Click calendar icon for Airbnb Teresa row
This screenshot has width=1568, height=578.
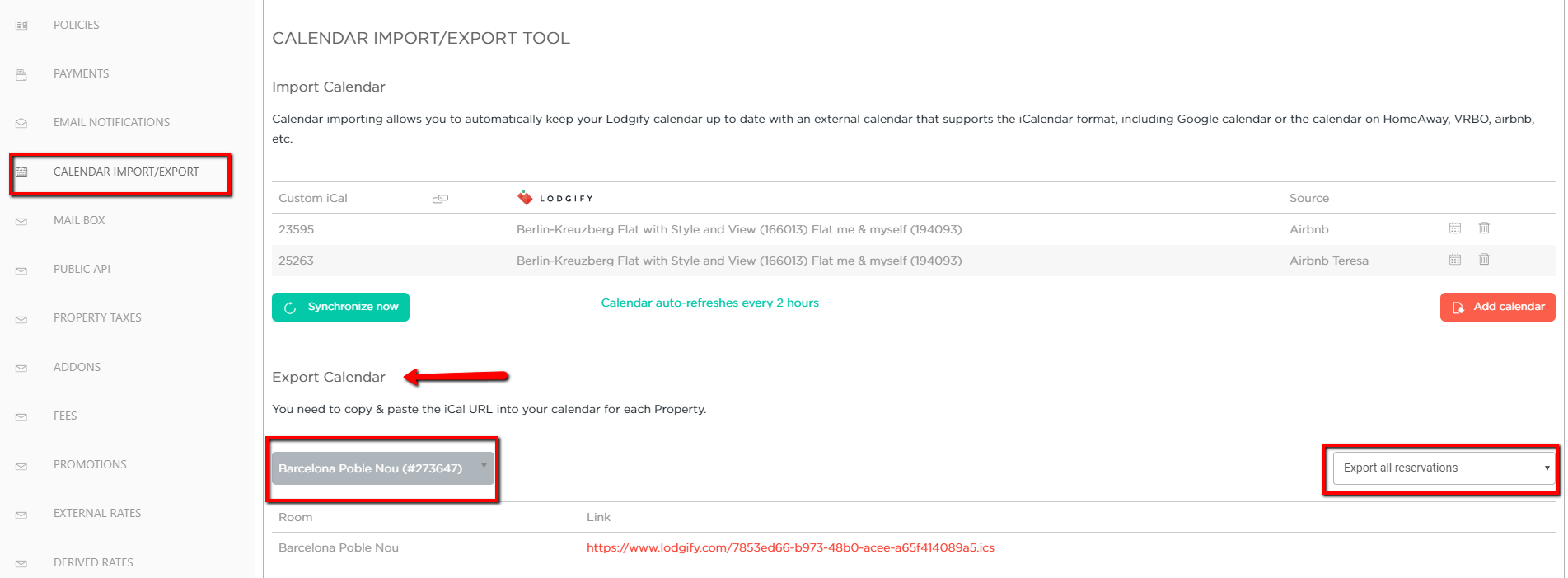pos(1455,260)
